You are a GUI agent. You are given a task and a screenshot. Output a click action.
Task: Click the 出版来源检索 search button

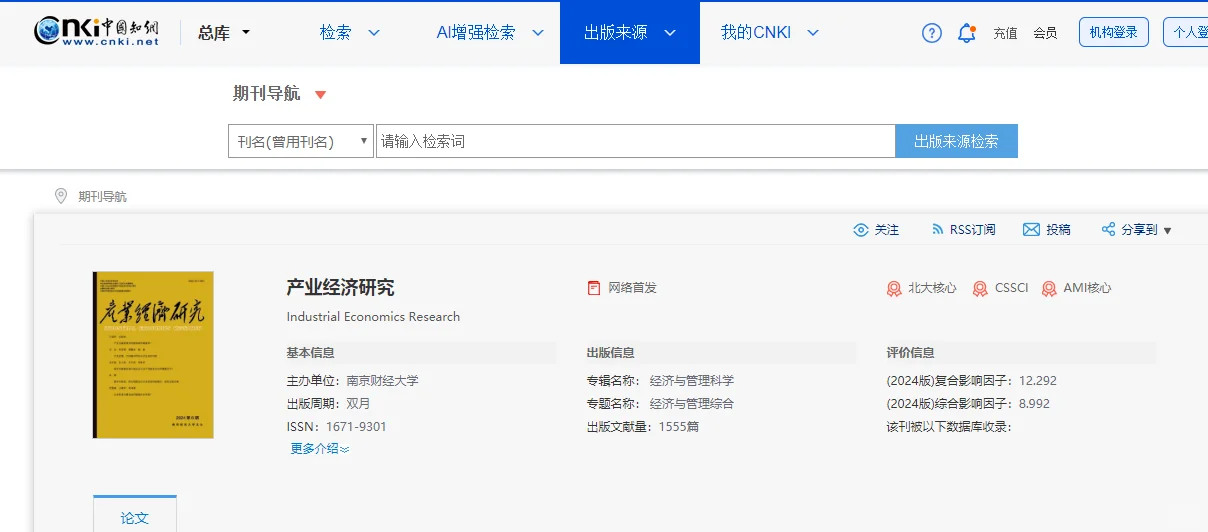(x=956, y=142)
